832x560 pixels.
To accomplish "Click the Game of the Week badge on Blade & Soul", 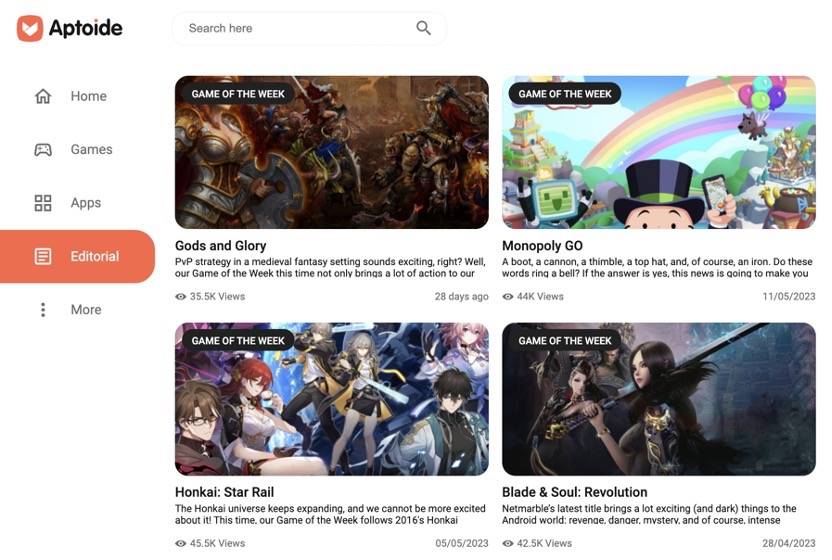I will click(x=565, y=340).
